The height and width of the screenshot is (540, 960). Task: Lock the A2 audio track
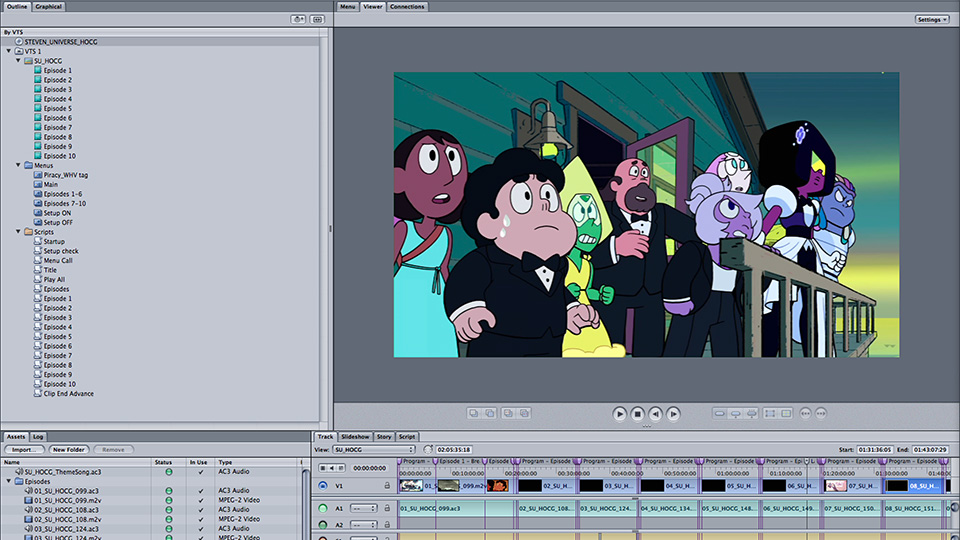coord(387,525)
